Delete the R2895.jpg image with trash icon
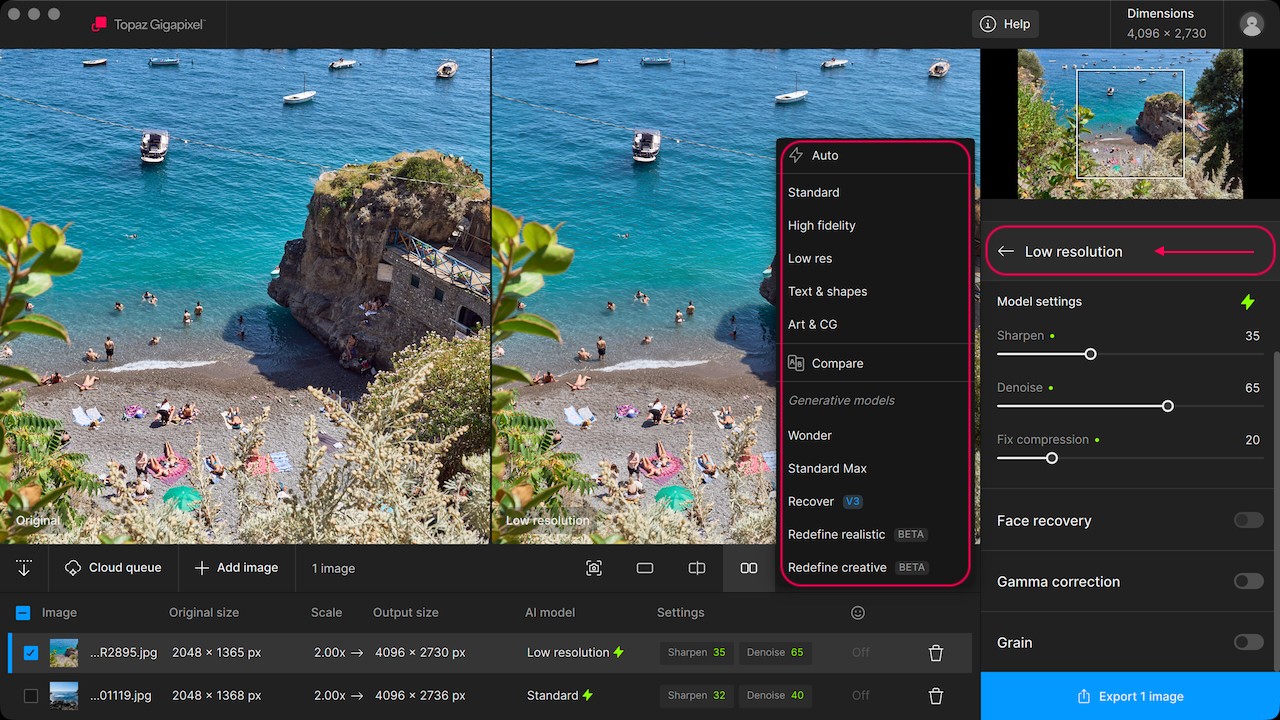 click(x=936, y=653)
